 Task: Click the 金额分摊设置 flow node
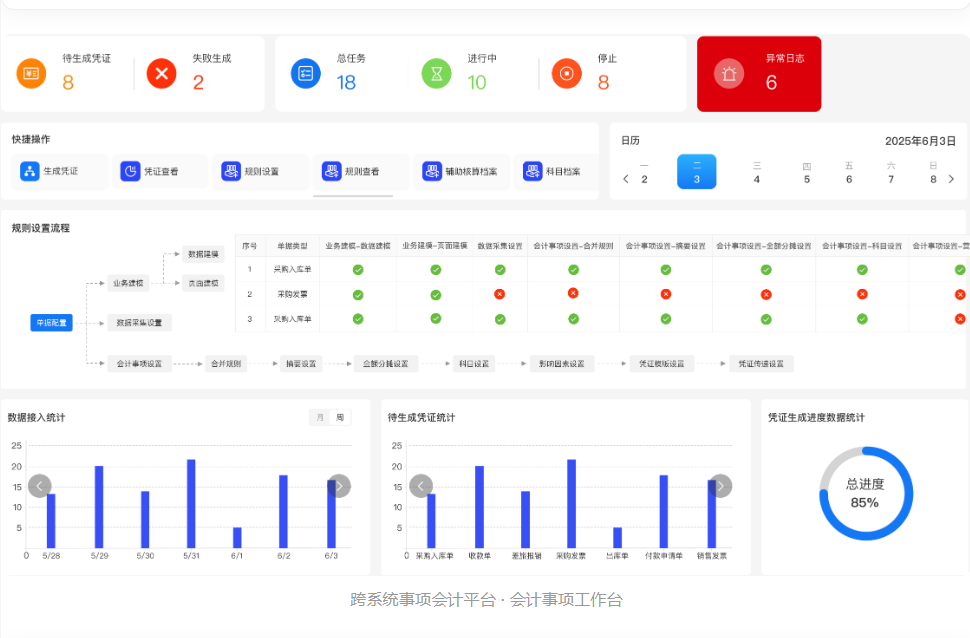[x=385, y=364]
